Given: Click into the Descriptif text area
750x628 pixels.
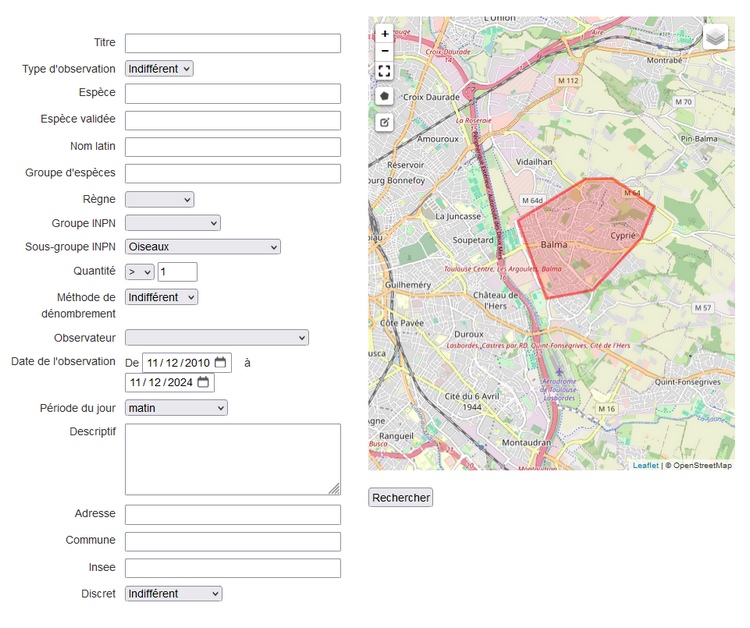Looking at the screenshot, I should coord(233,459).
